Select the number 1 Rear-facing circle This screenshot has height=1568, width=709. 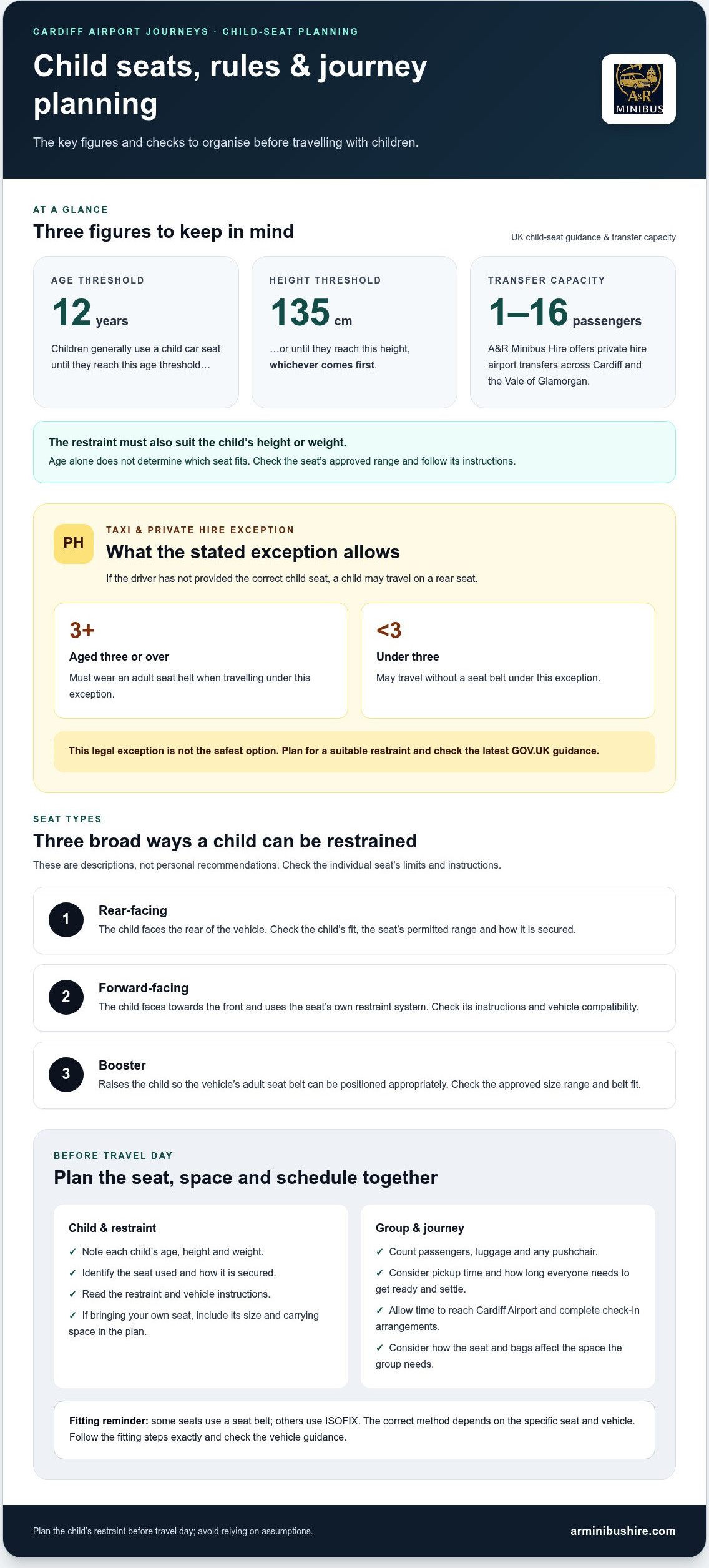pos(66,920)
